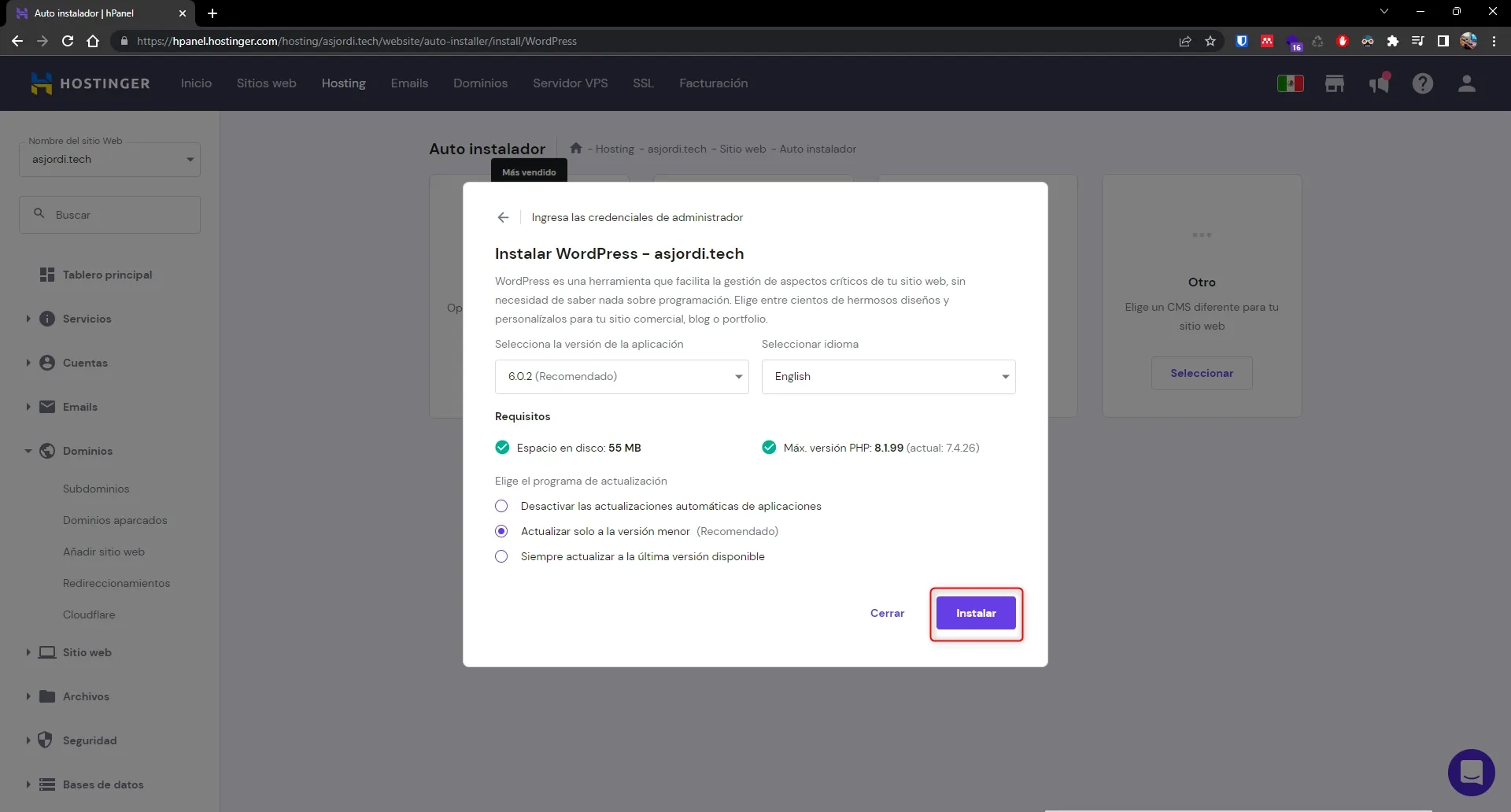Collapse the Dominios sidebar section
This screenshot has width=1511, height=812.
pos(28,451)
